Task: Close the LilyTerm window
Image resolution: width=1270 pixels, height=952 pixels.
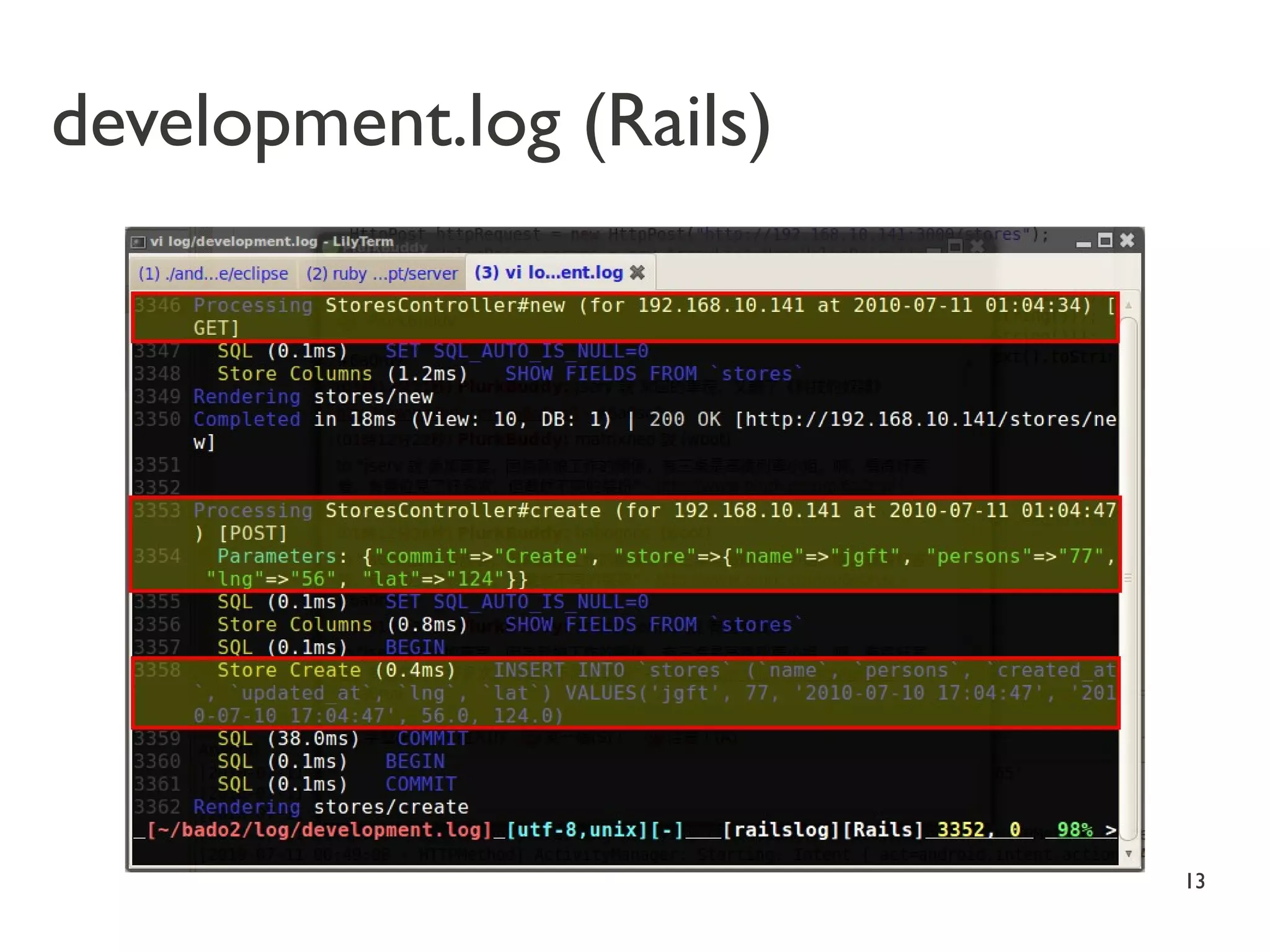Action: pyautogui.click(x=1127, y=240)
